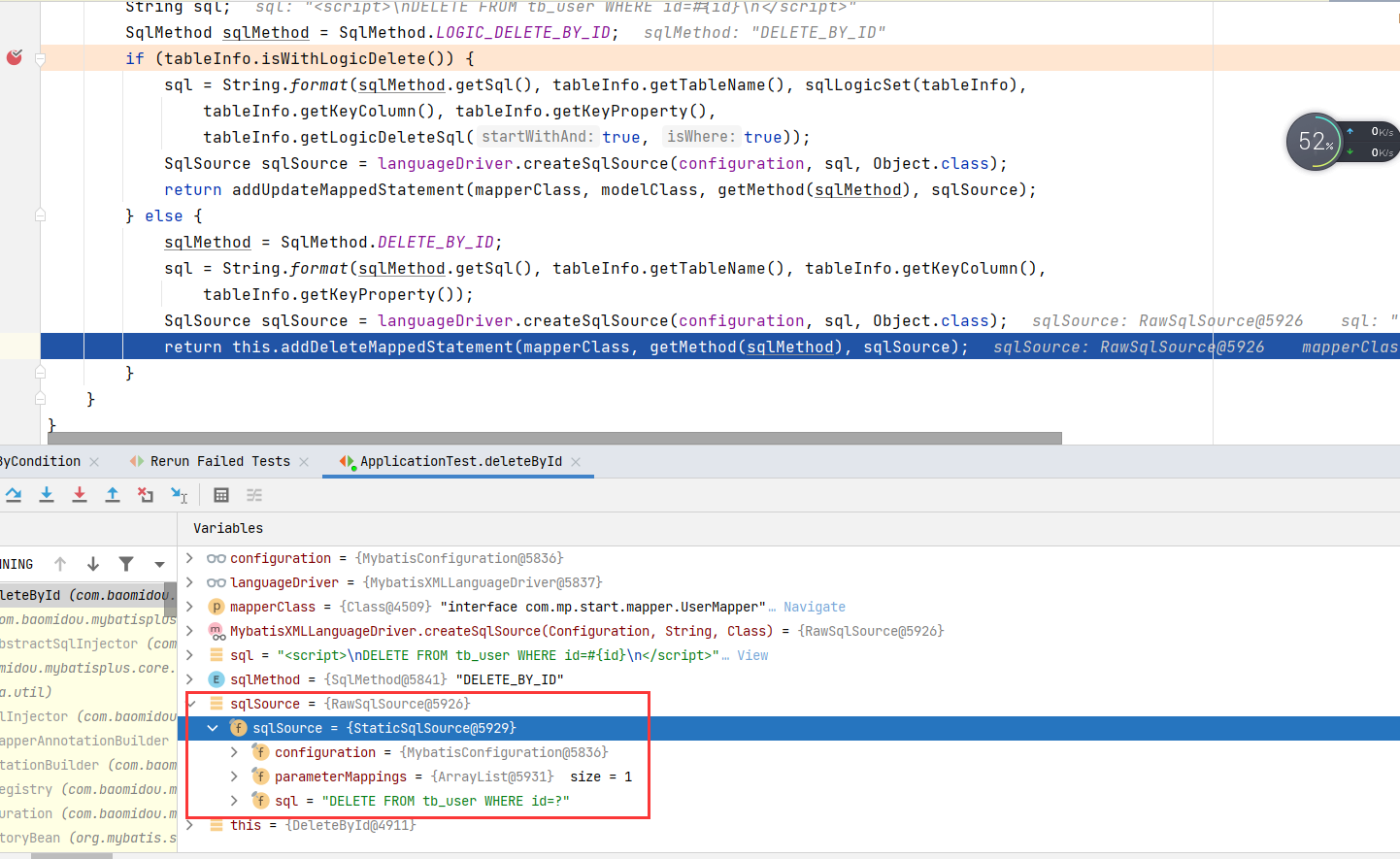Click the Step Over debugger icon

pos(14,495)
